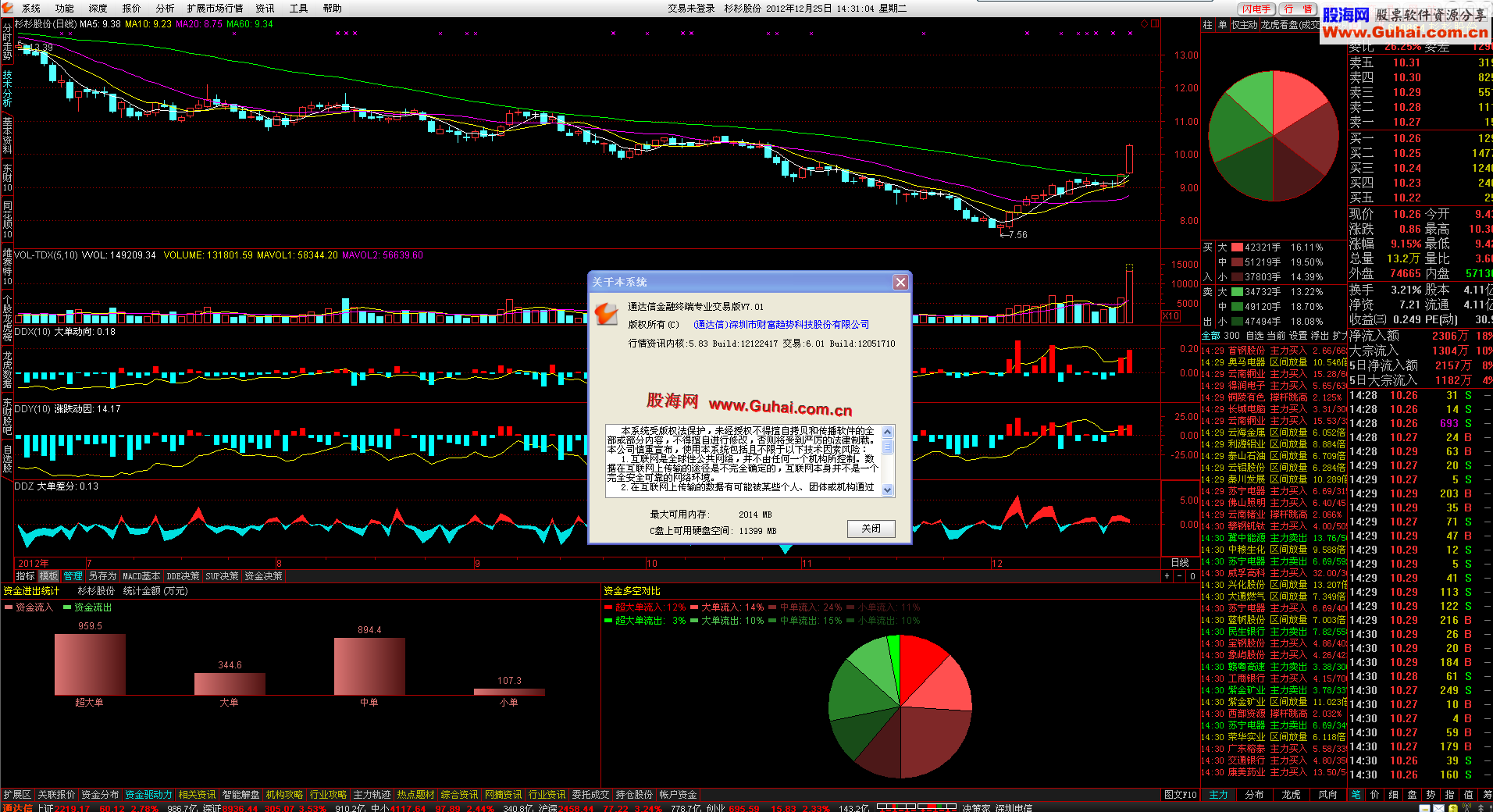Viewport: 1493px width, 812px height.
Task: Open the 扩展市场行情 menu
Action: tap(215, 9)
